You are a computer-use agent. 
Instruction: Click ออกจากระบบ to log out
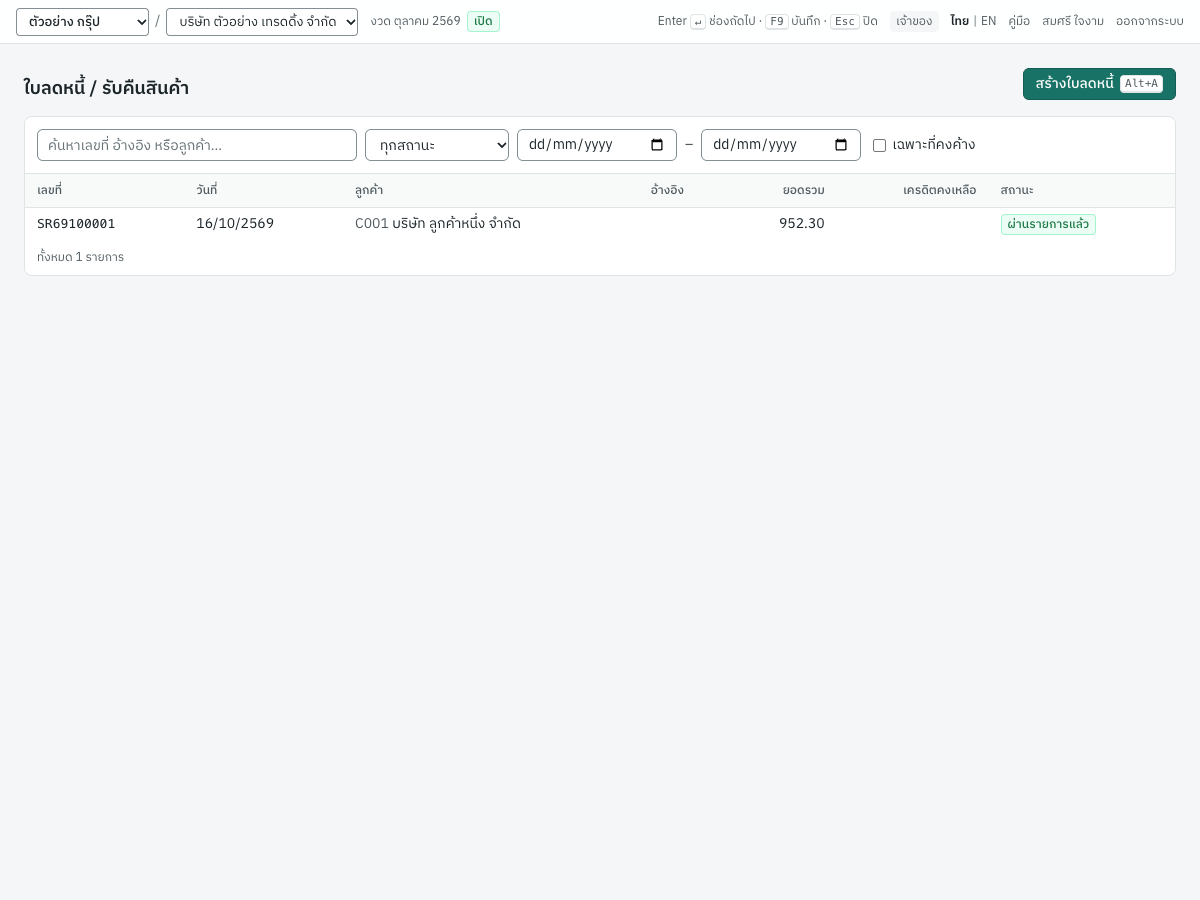point(1150,21)
